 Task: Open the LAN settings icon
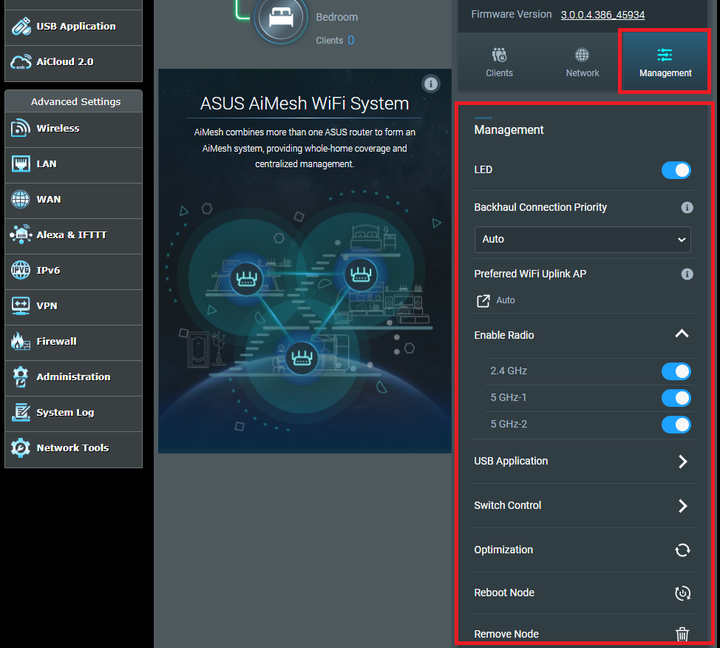pos(20,163)
